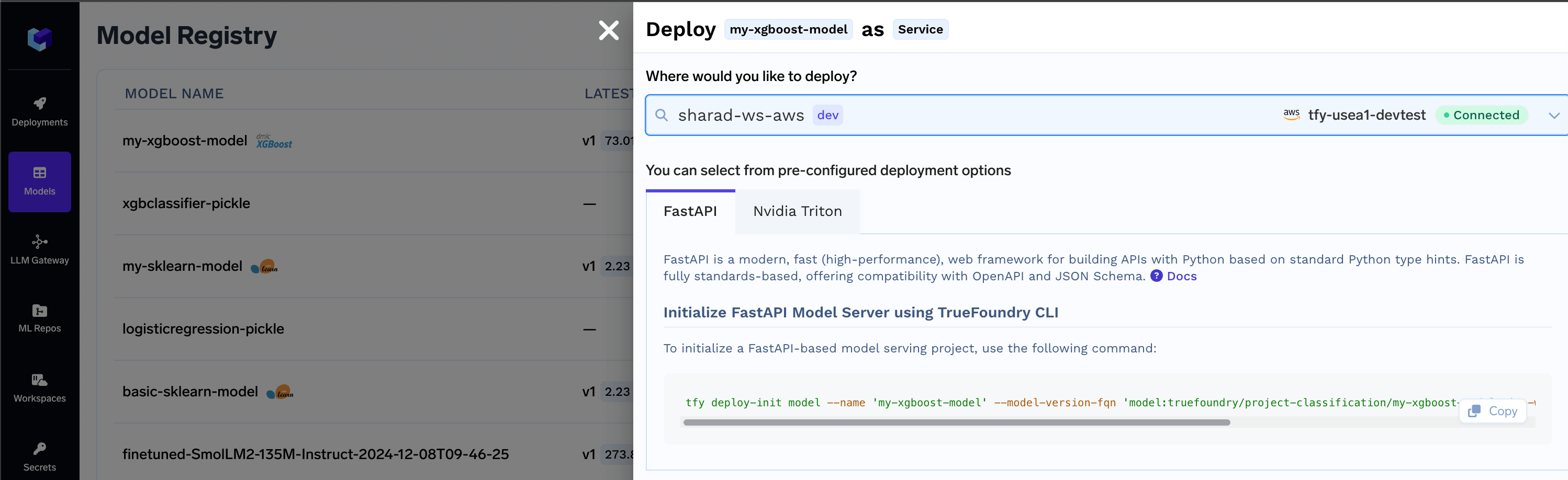Image resolution: width=1568 pixels, height=480 pixels.
Task: Click the question mark help icon
Action: (1157, 276)
